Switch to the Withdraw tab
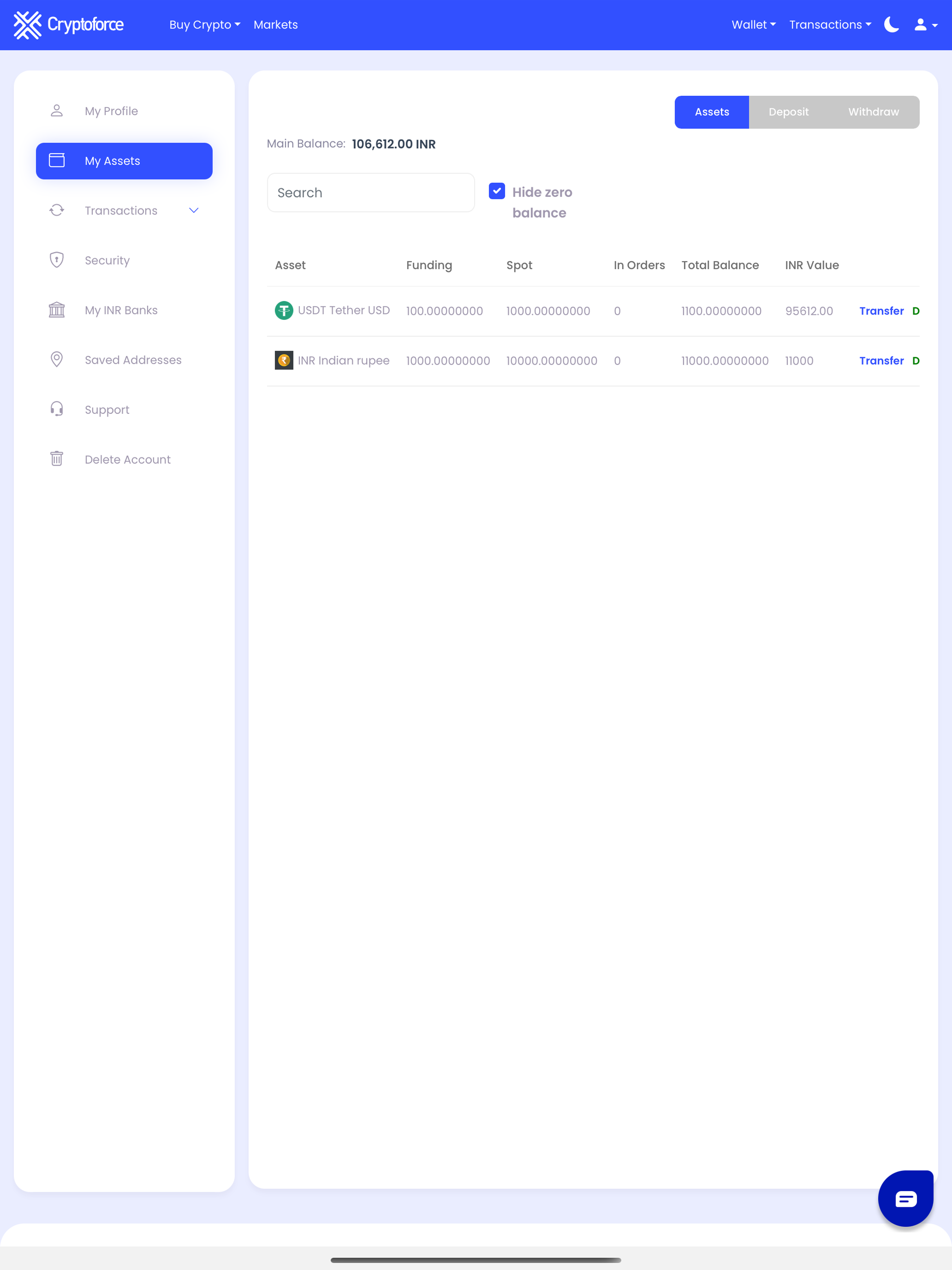Viewport: 952px width, 1270px height. pyautogui.click(x=874, y=112)
